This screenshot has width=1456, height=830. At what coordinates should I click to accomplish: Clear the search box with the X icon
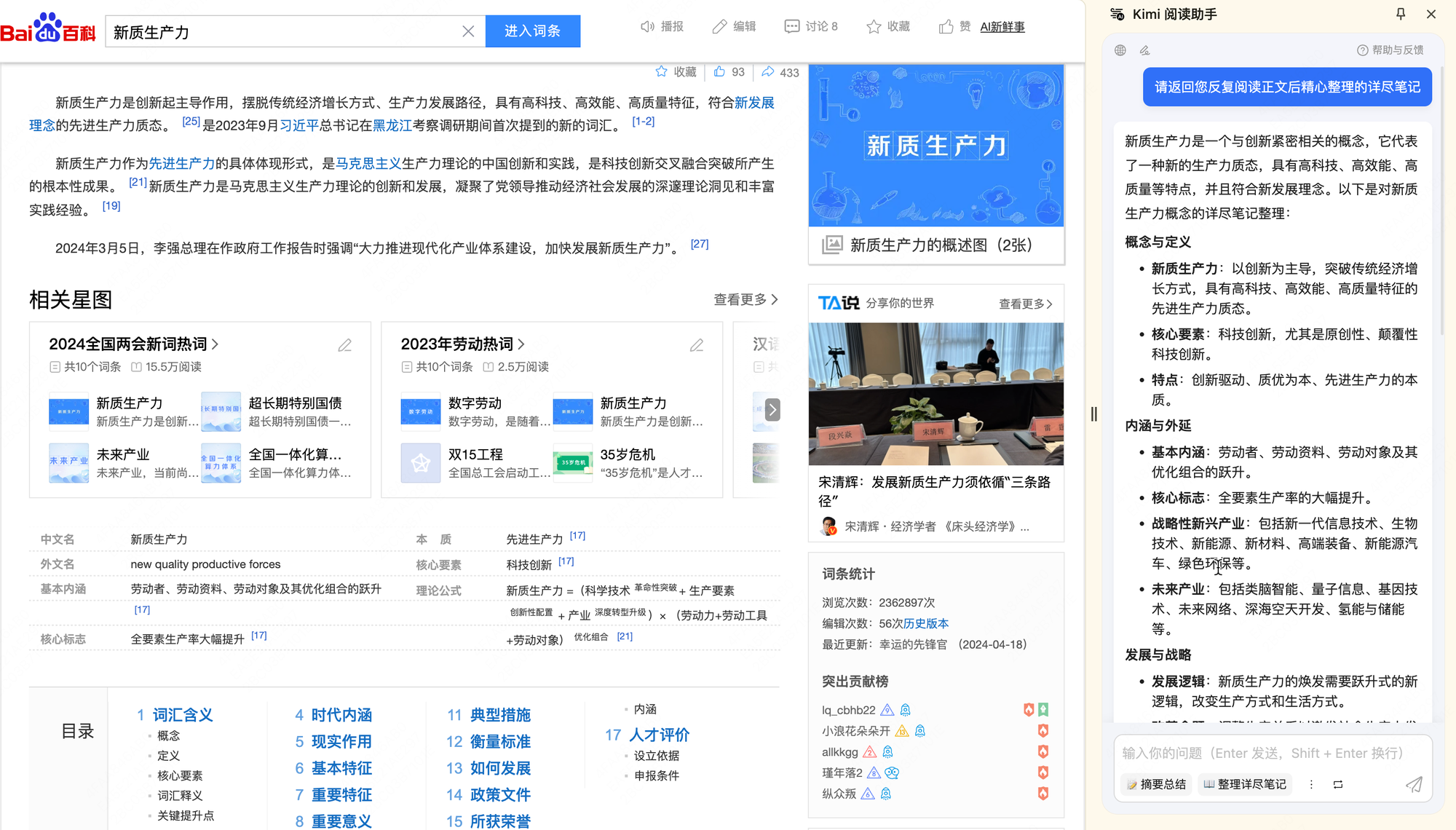tap(468, 31)
